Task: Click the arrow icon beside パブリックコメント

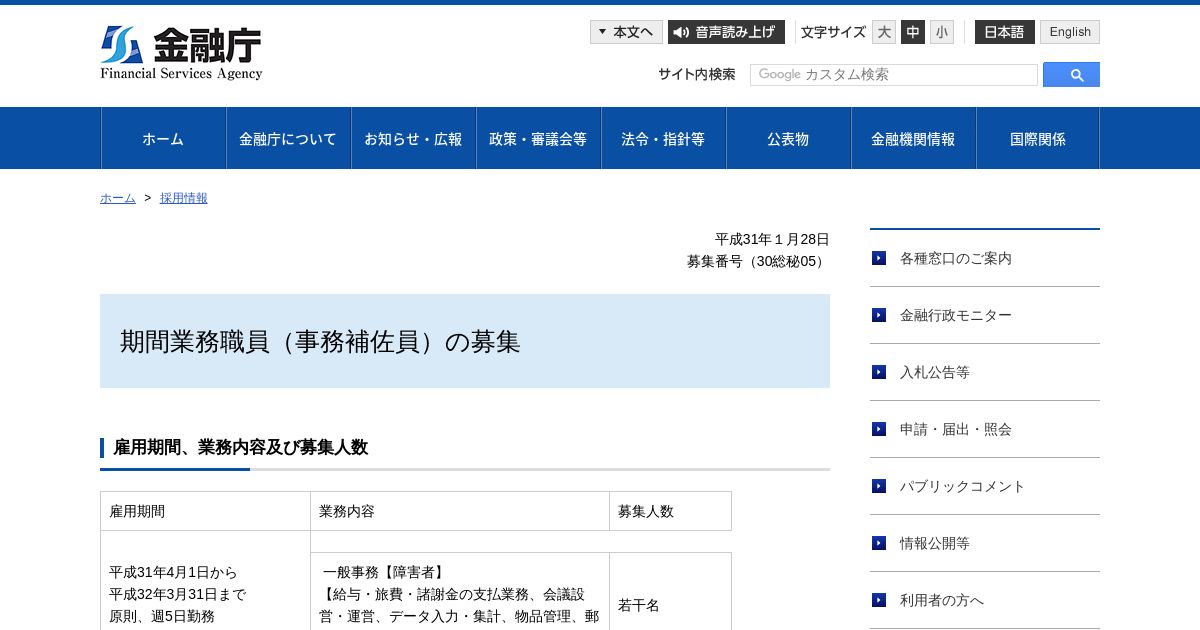Action: pos(879,486)
